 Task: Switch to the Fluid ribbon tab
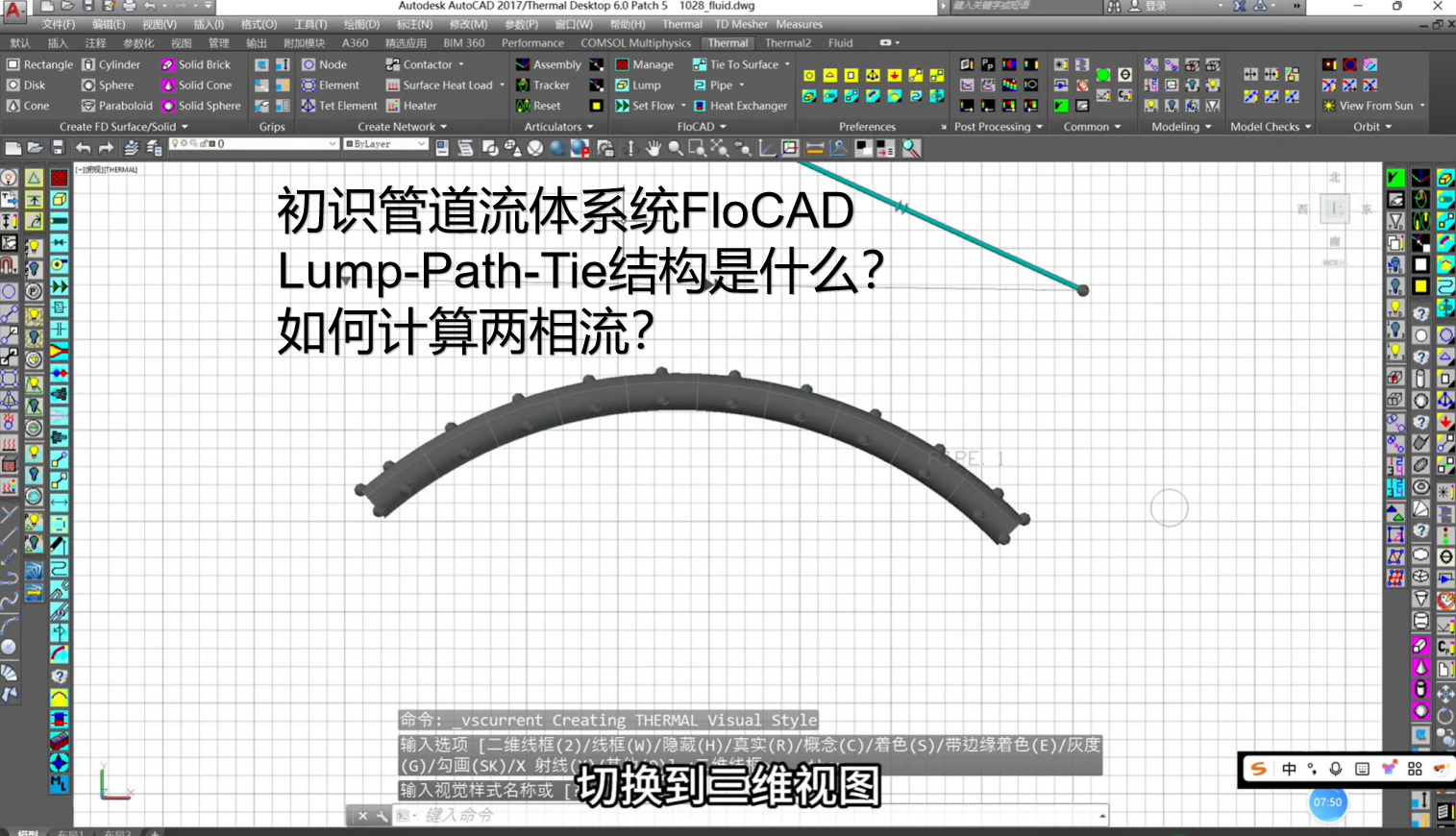[x=841, y=43]
